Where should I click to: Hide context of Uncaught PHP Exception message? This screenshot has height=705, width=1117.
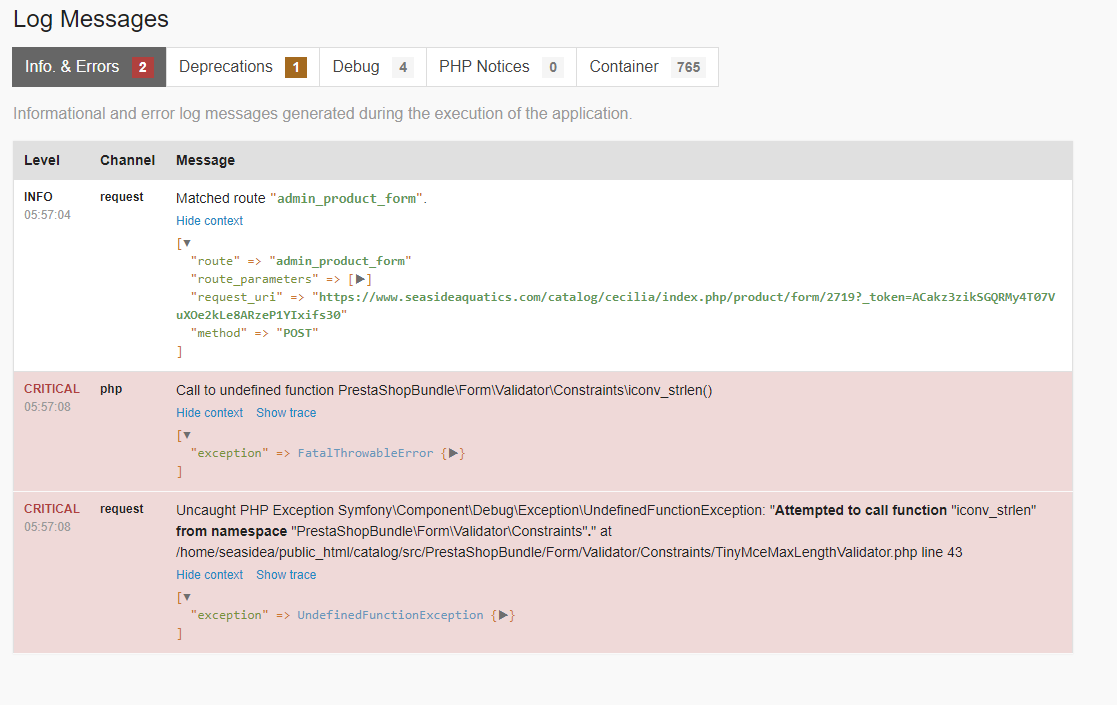209,575
